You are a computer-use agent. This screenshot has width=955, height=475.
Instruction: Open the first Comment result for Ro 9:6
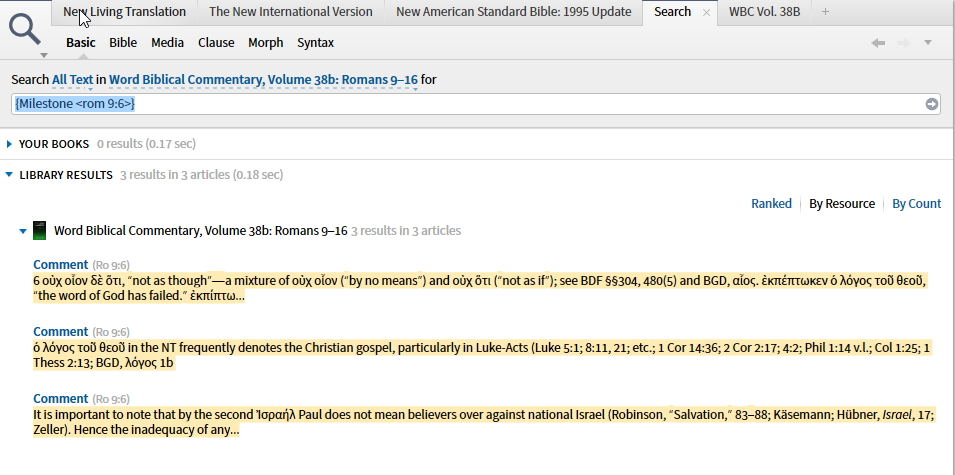[x=60, y=265]
